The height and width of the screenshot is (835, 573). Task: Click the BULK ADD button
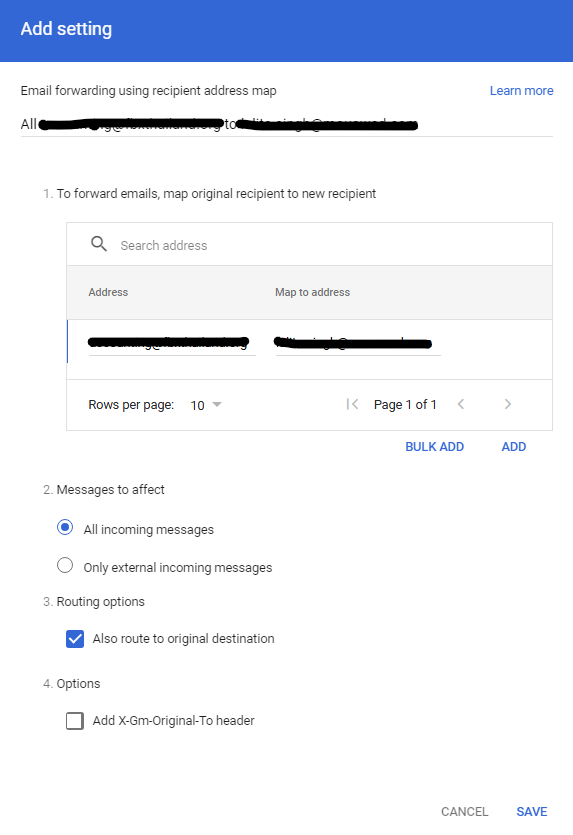435,447
